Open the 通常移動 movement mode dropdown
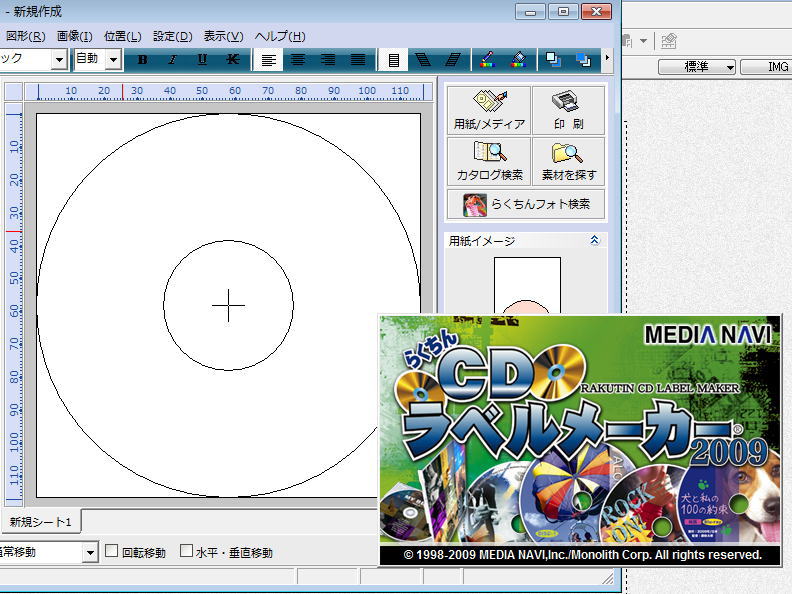The image size is (792, 594). tap(90, 553)
